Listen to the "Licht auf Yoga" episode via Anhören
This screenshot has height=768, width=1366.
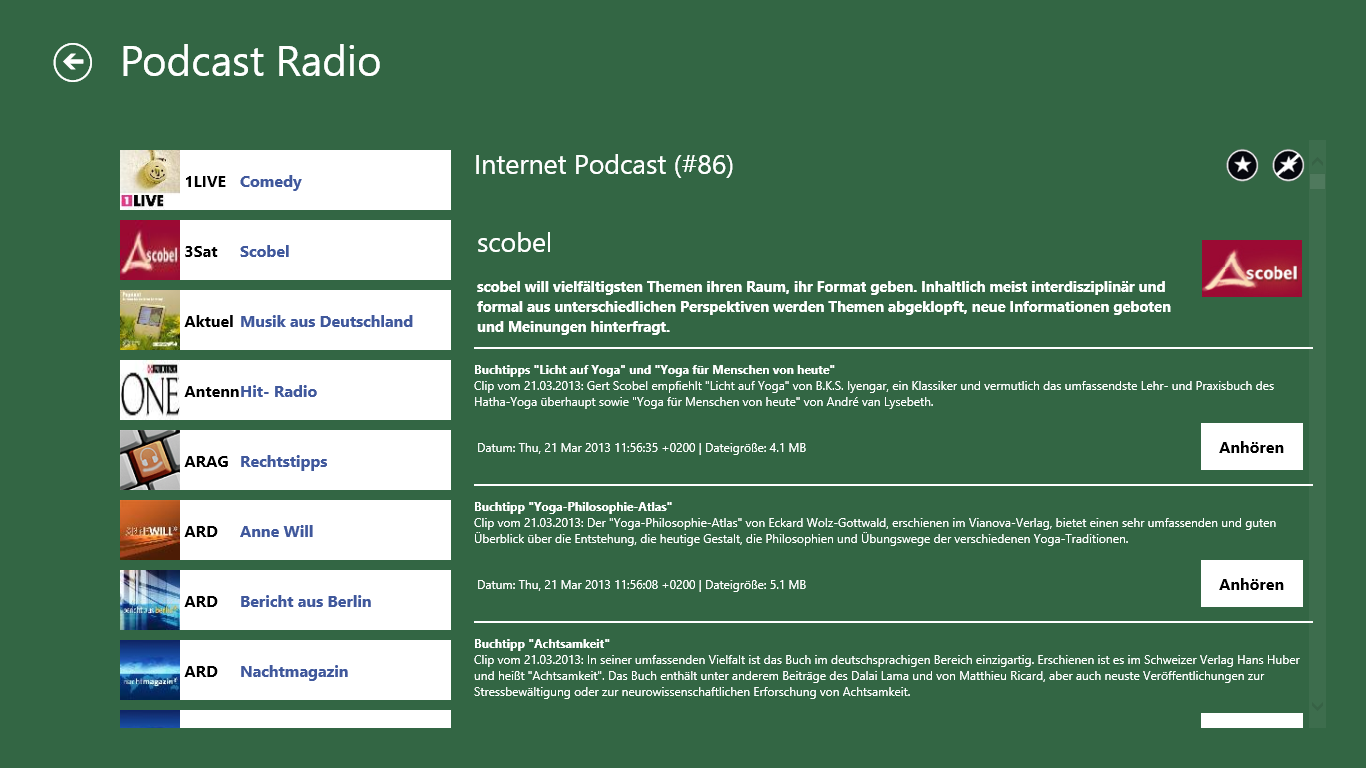tap(1251, 447)
